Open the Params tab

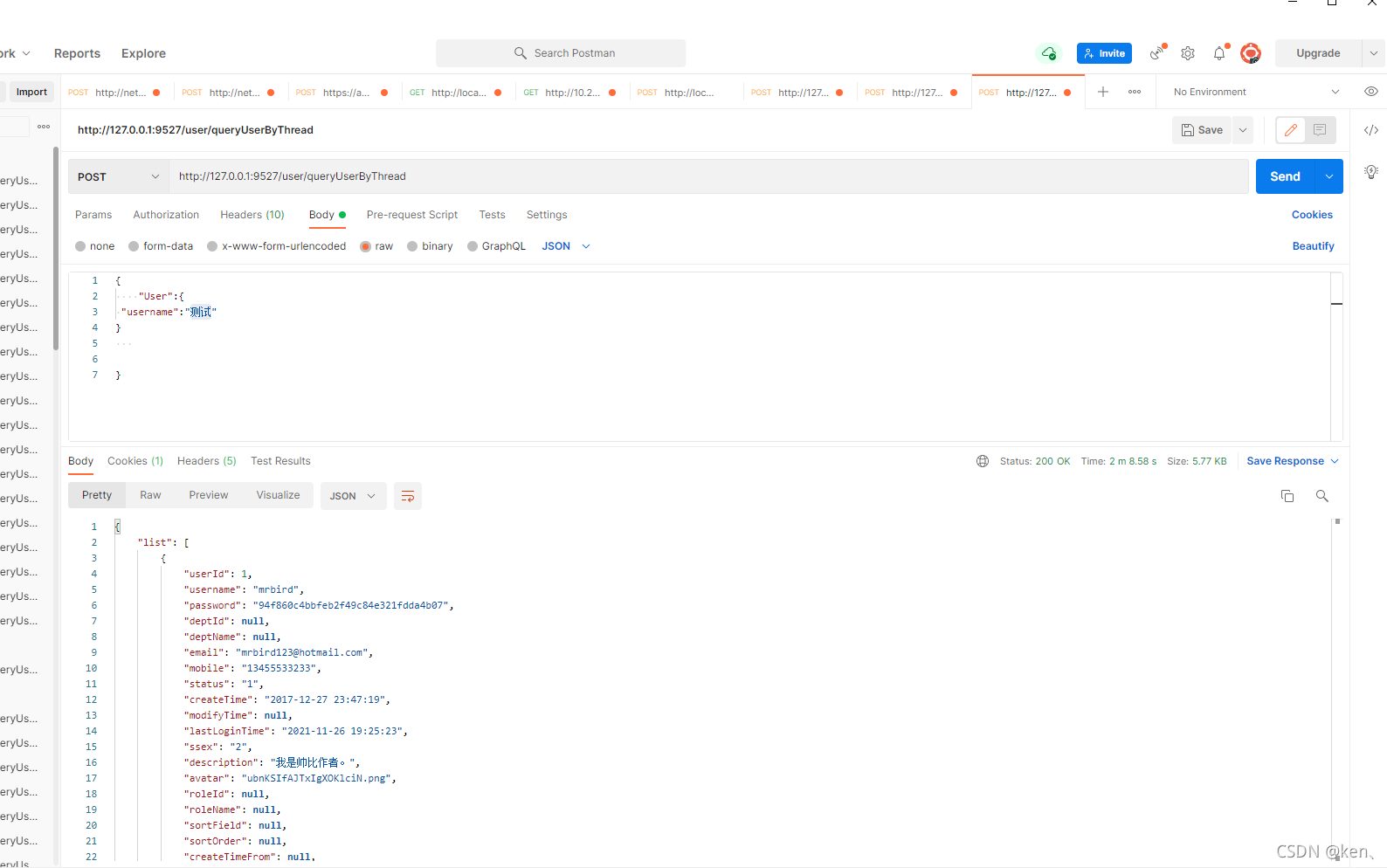coord(93,215)
